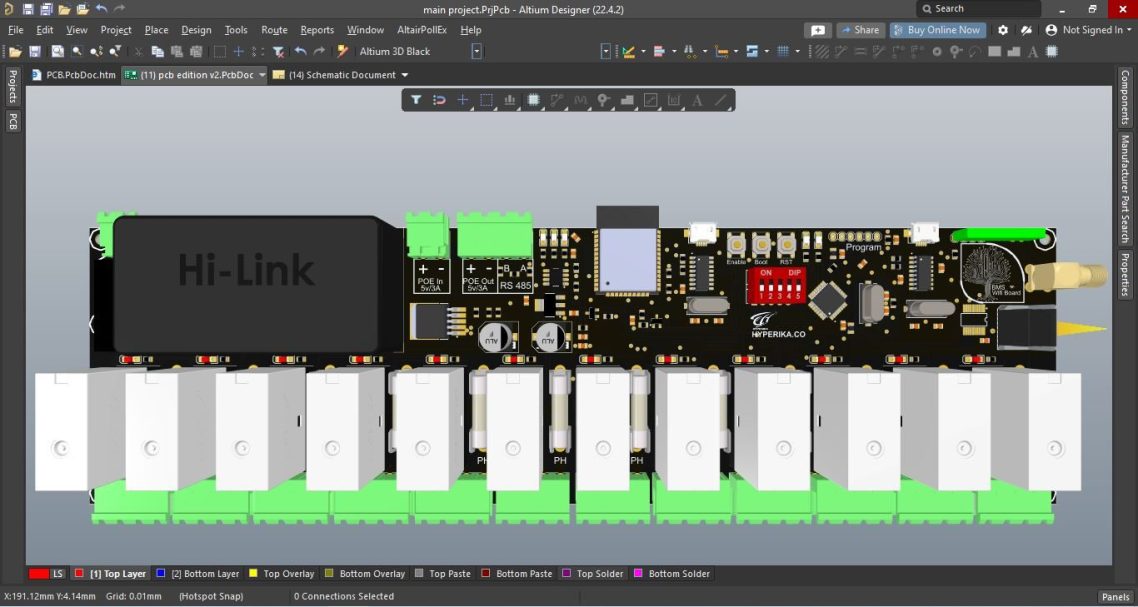
Task: Expand the Schematic Document tab dropdown
Action: [405, 75]
